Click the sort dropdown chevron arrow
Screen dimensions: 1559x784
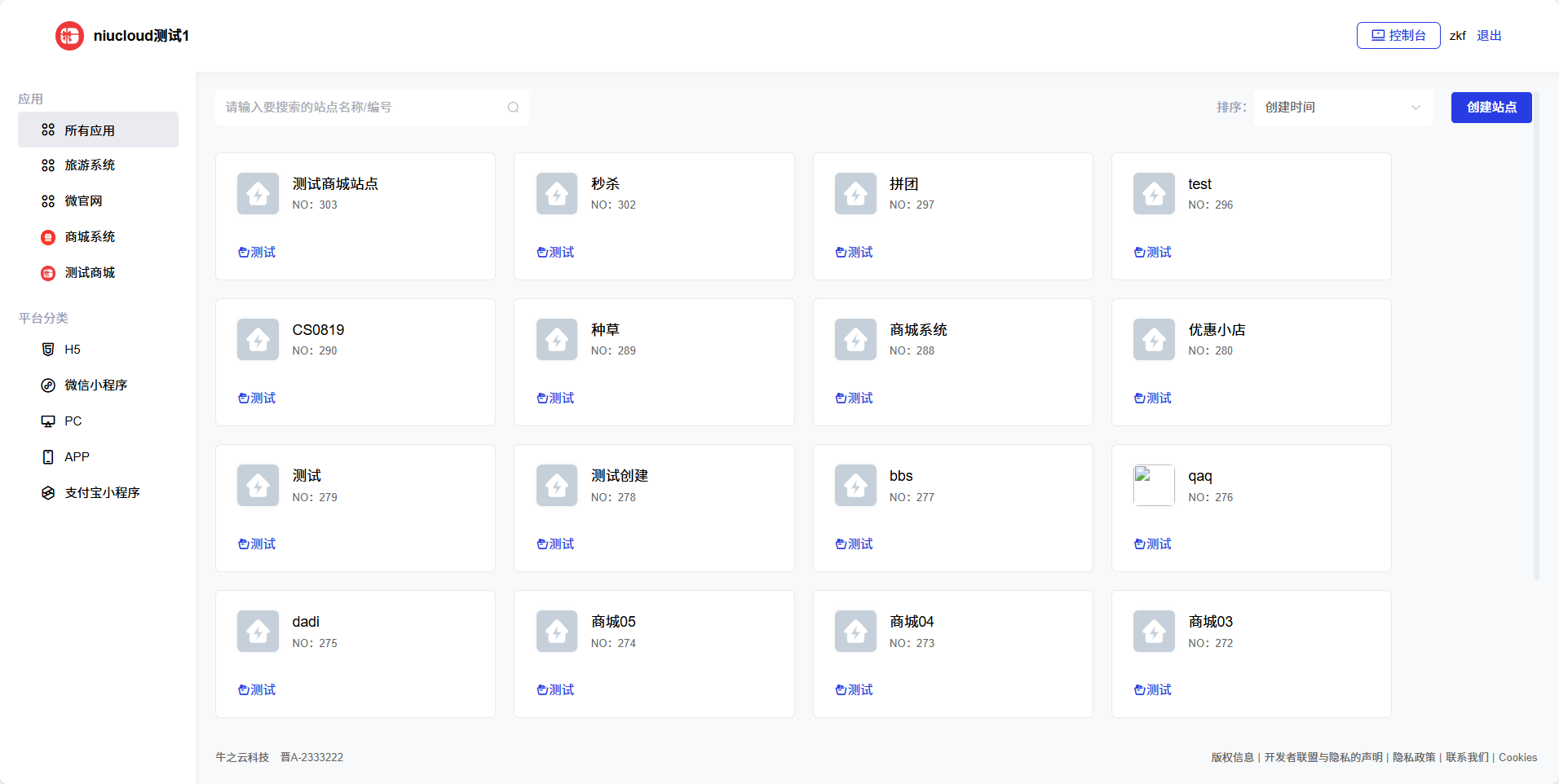coord(1415,108)
